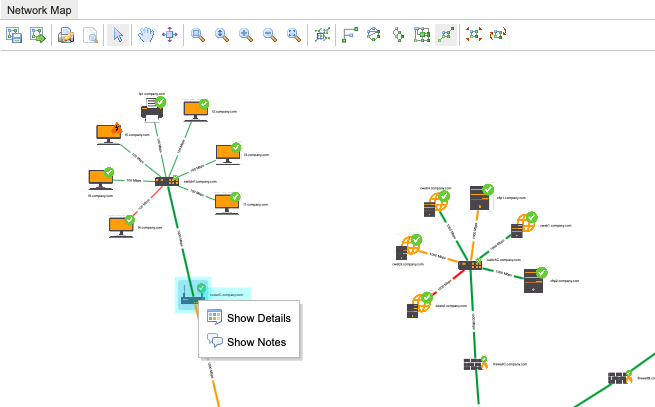
Task: Select the switch at center of left cluster
Action: pyautogui.click(x=167, y=181)
